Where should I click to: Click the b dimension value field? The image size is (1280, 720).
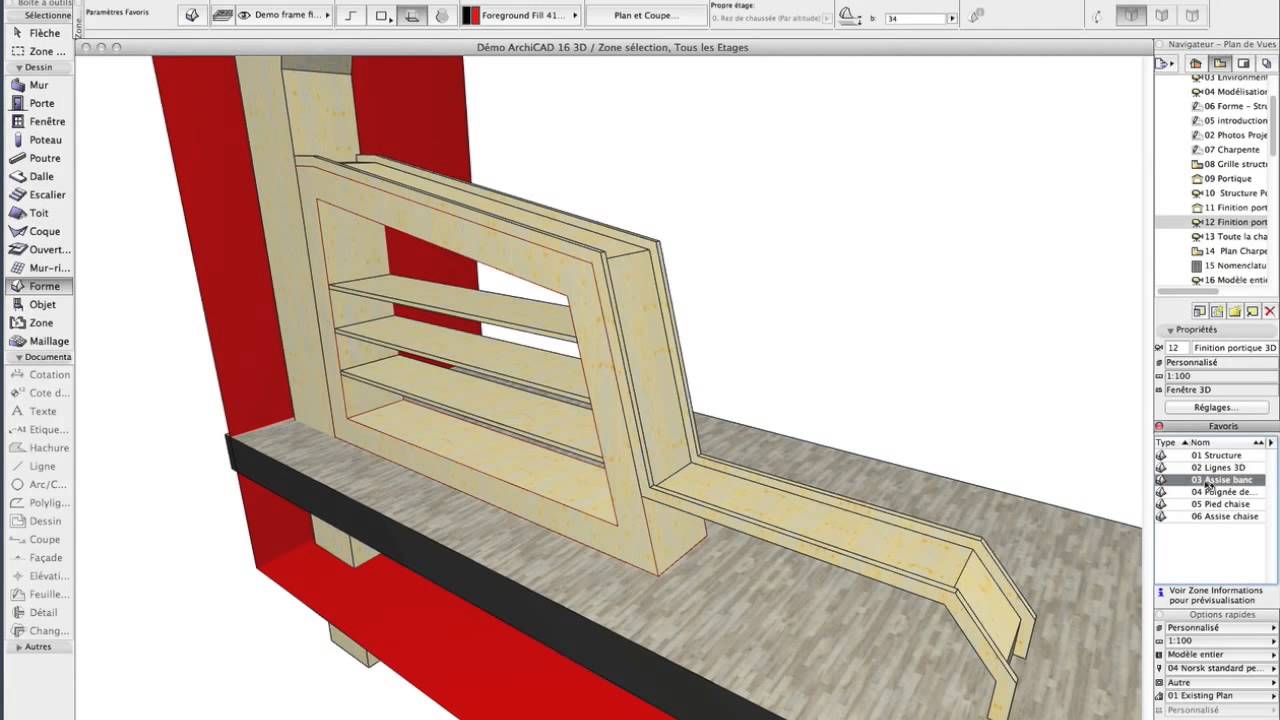coord(914,18)
